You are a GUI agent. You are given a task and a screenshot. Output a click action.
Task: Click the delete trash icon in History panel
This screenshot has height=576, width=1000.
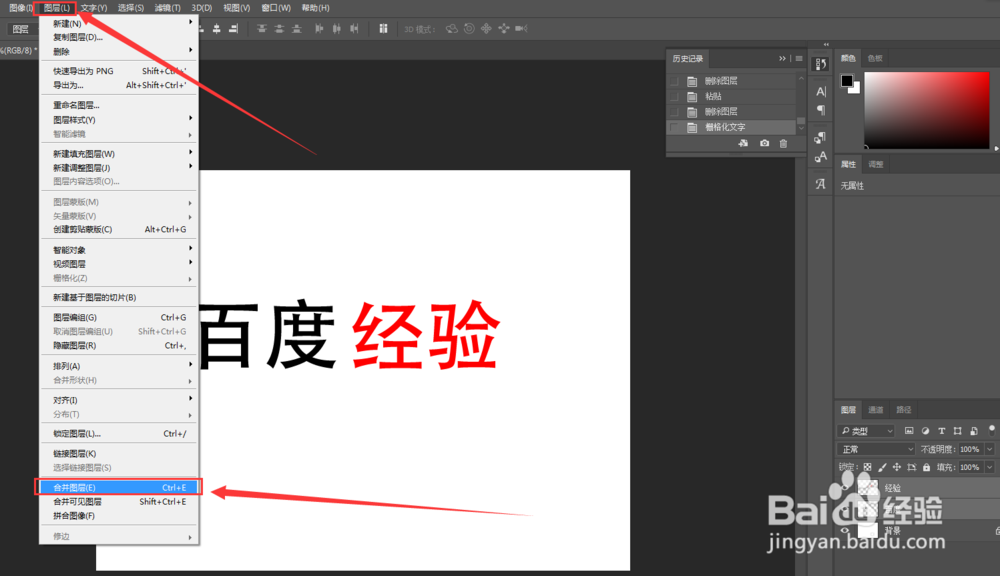[x=783, y=143]
